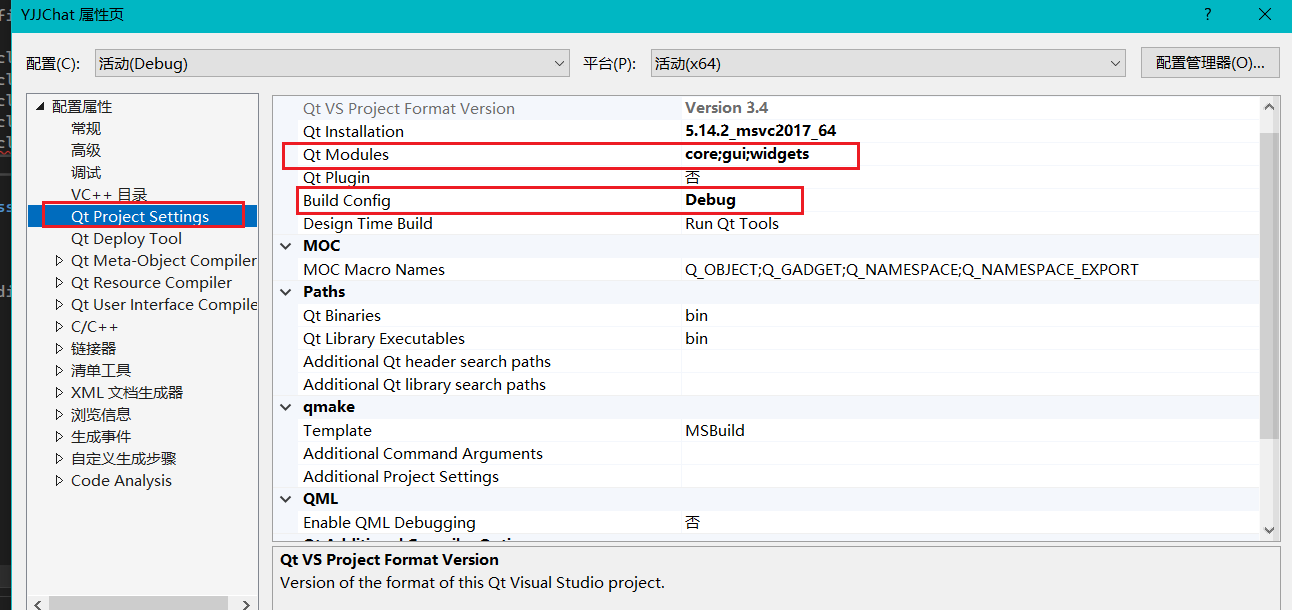The image size is (1292, 610).
Task: Collapse the MOC property section
Action: click(x=288, y=246)
